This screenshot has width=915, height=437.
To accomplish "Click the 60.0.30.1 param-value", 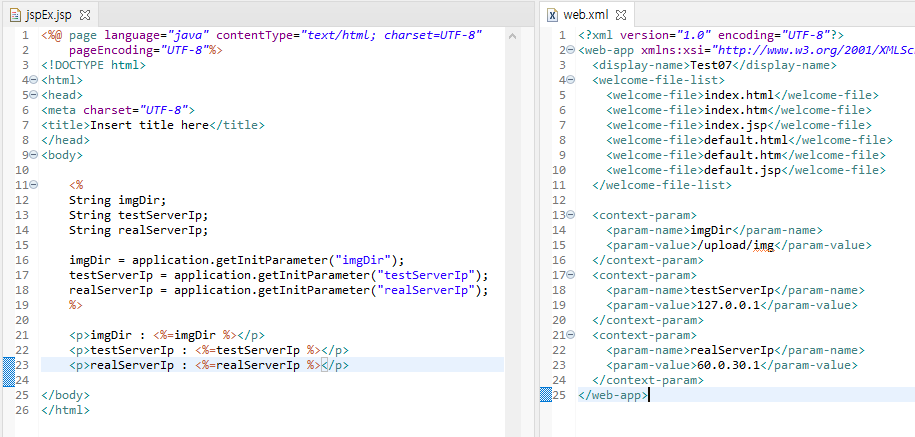I will 728,365.
